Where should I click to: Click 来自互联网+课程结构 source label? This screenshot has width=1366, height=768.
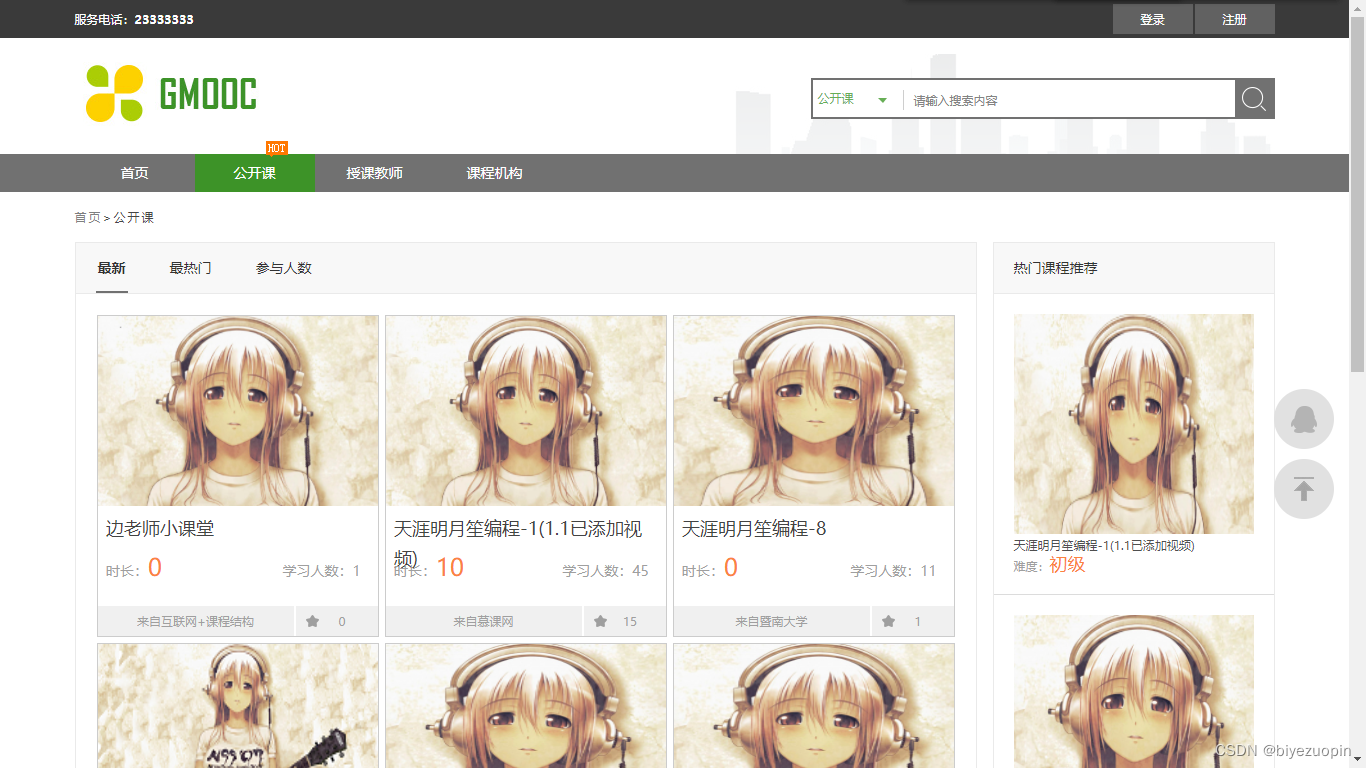pos(196,621)
